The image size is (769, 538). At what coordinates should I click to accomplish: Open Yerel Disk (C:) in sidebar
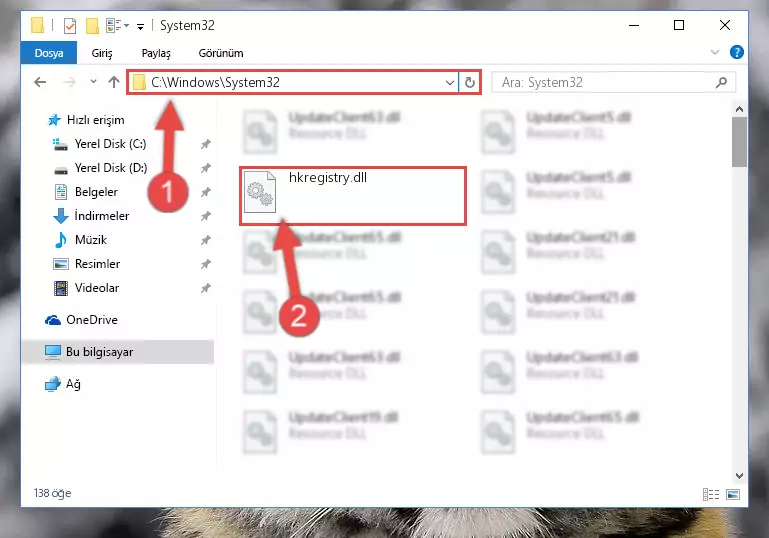(101, 144)
